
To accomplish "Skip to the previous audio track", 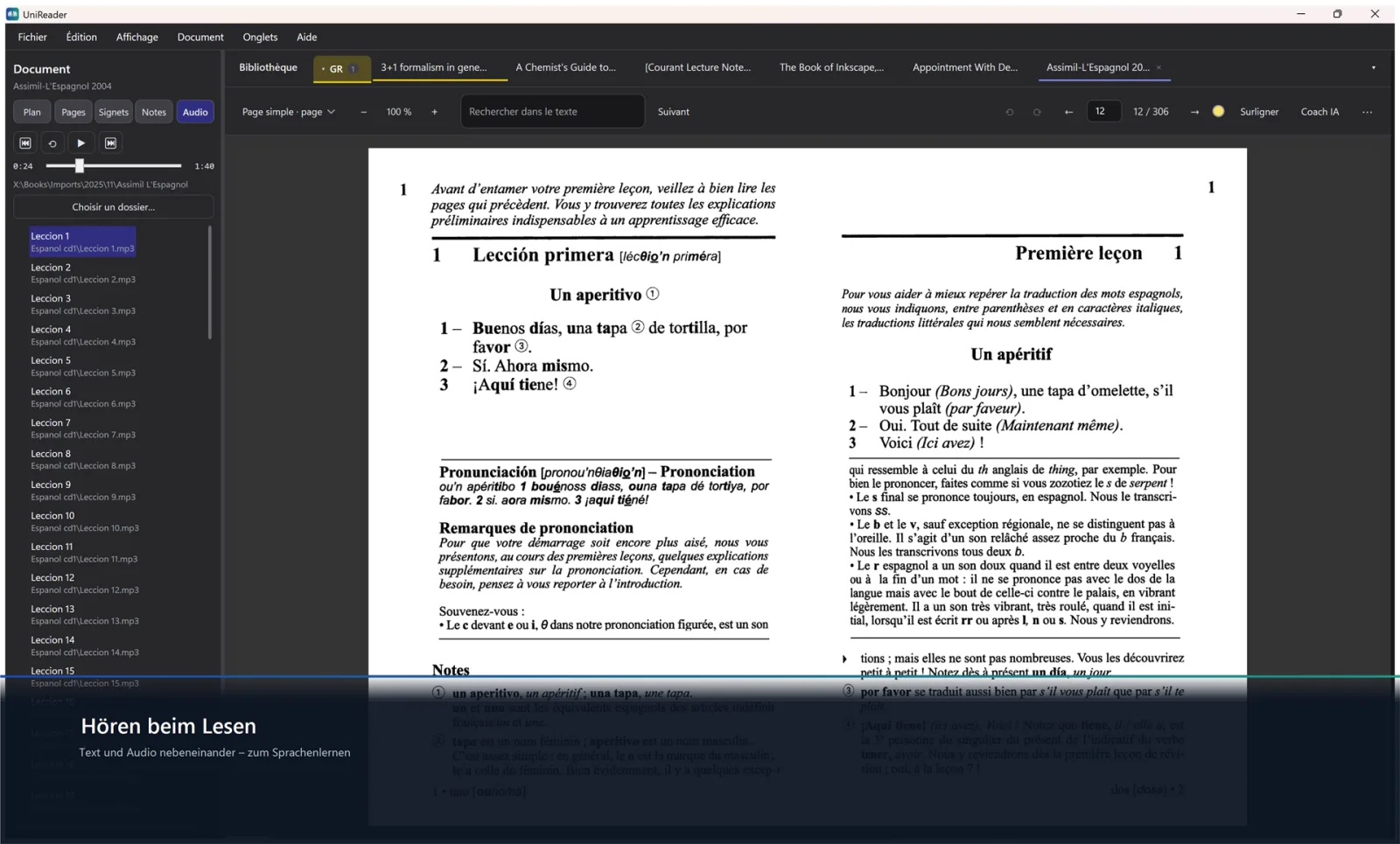I will (x=25, y=143).
